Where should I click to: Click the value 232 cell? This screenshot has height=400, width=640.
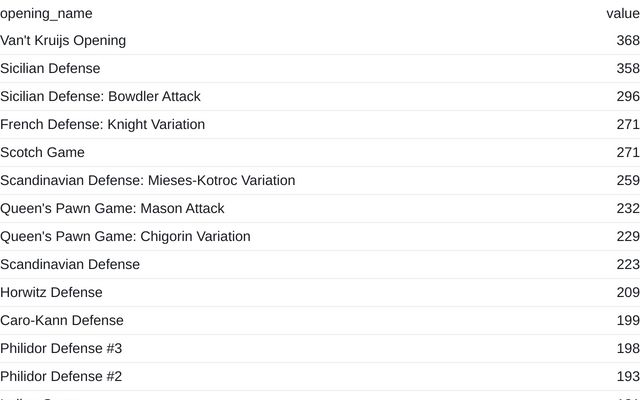[x=627, y=209]
